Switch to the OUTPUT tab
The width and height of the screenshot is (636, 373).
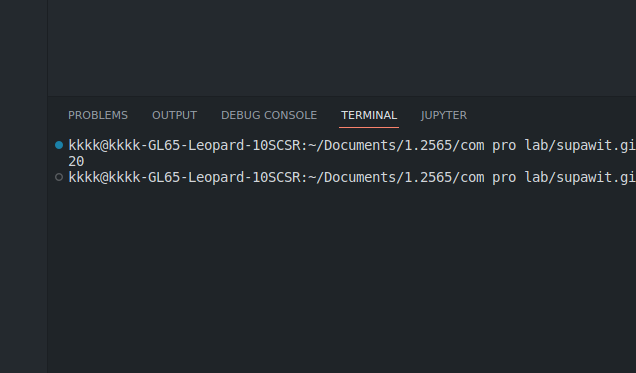tap(174, 116)
